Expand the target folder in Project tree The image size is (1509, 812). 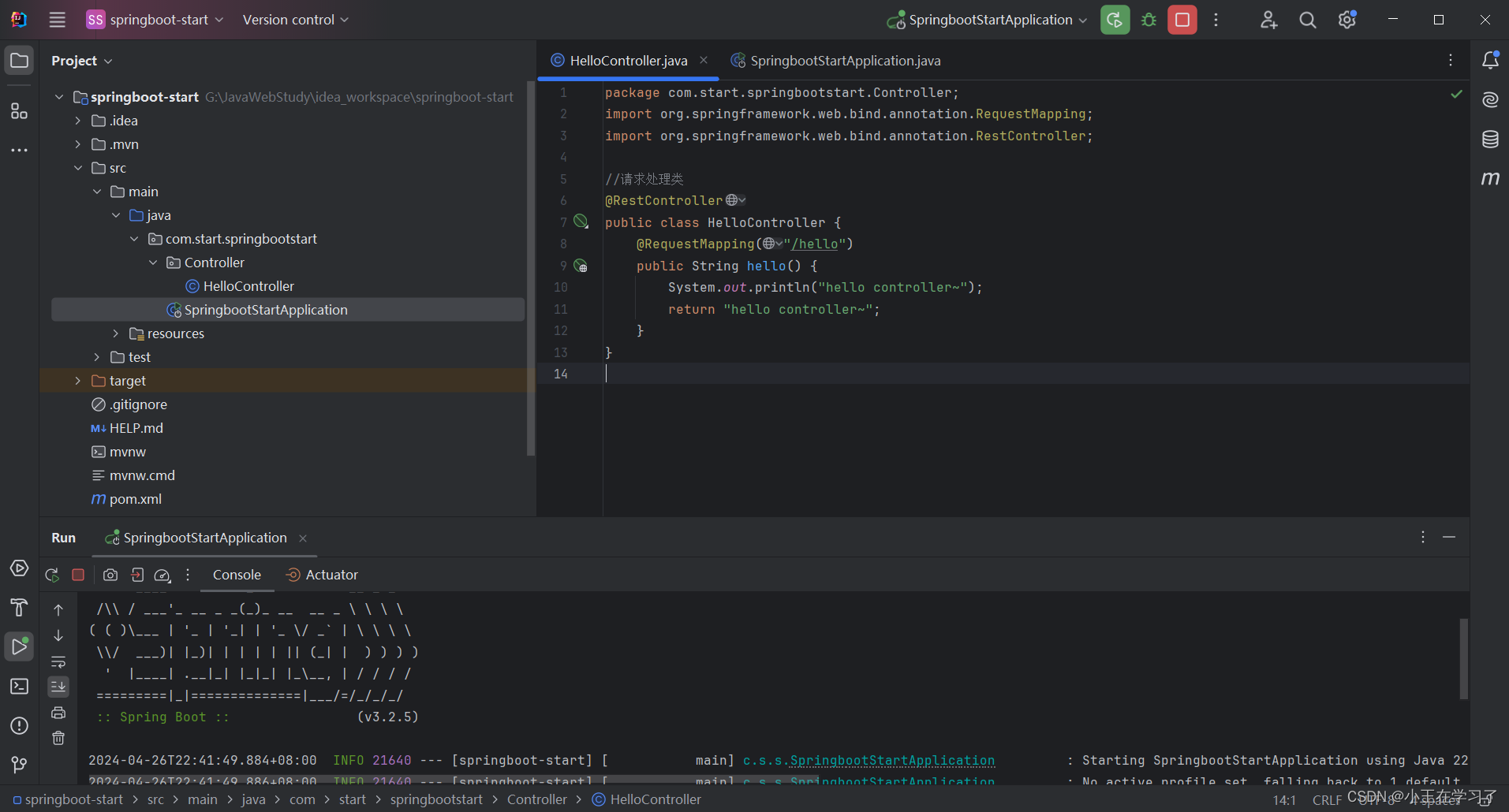[x=77, y=380]
